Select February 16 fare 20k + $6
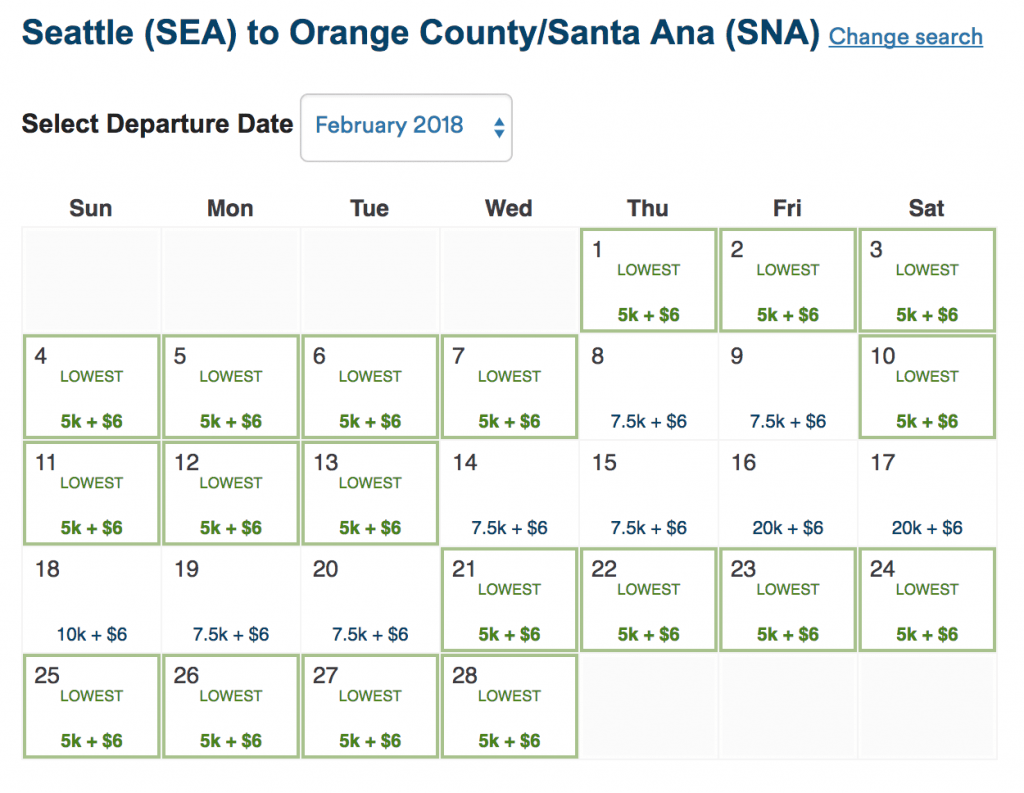The image size is (1024, 793). pyautogui.click(x=787, y=494)
